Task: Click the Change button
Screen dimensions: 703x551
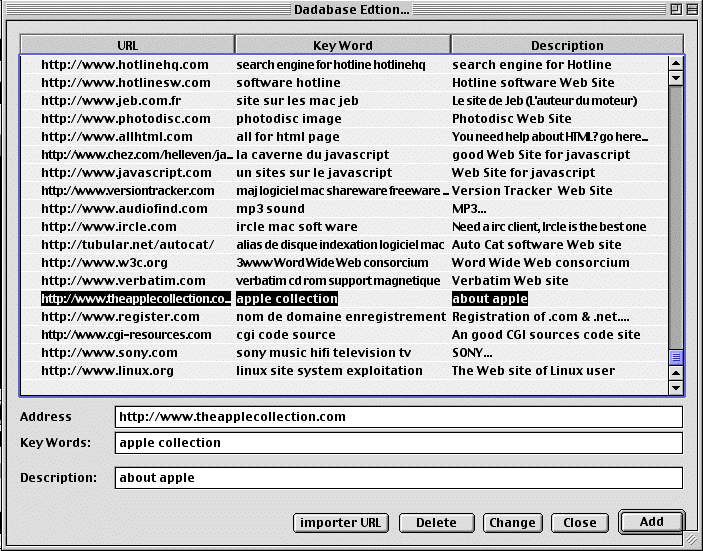Action: tap(512, 523)
